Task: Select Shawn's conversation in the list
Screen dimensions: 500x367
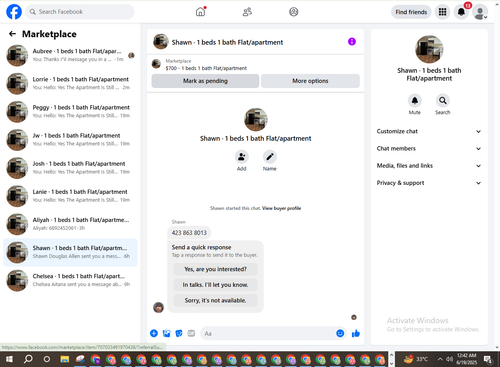Action: 70,252
